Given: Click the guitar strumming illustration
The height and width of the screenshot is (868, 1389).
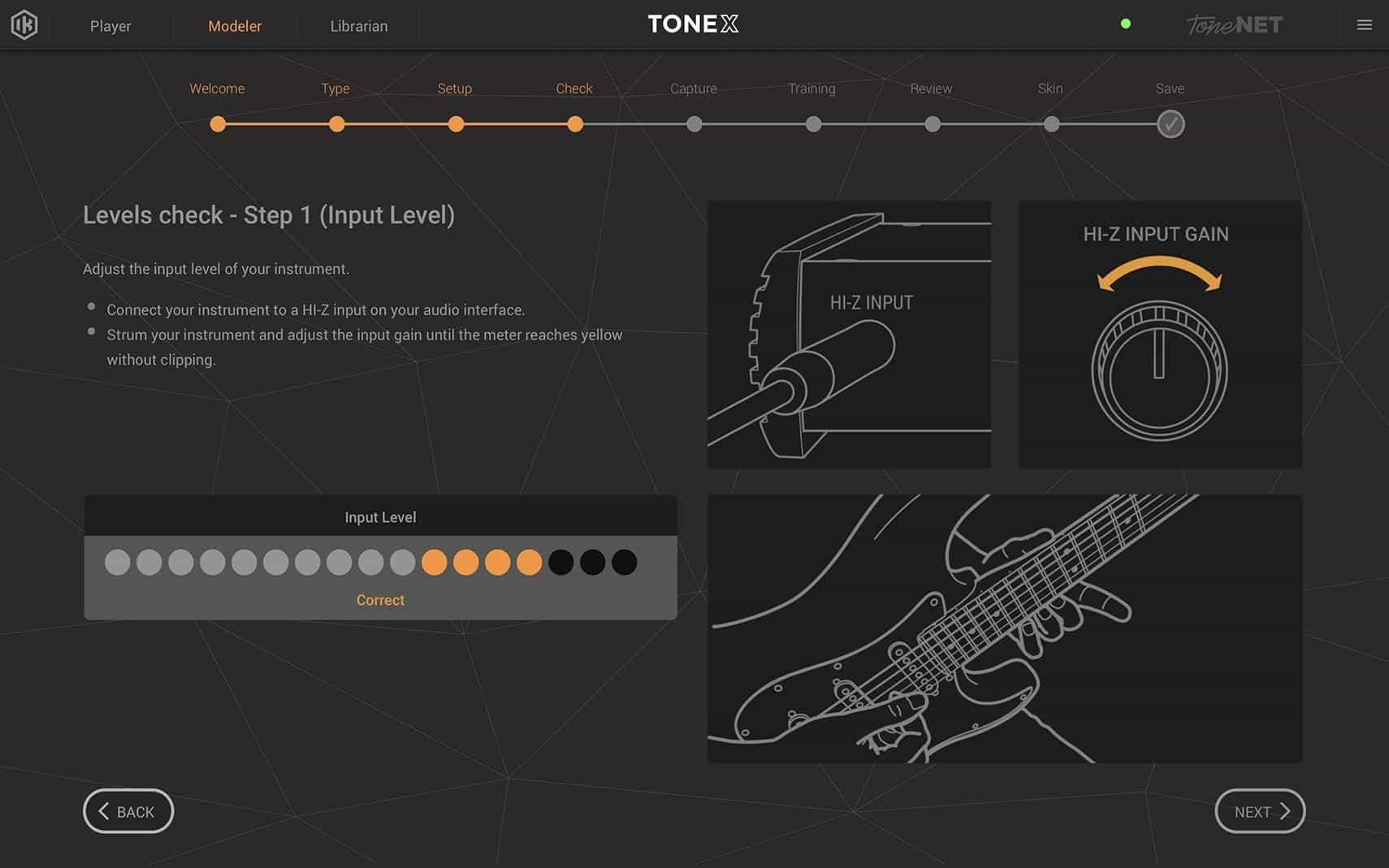Looking at the screenshot, I should pyautogui.click(x=1005, y=628).
